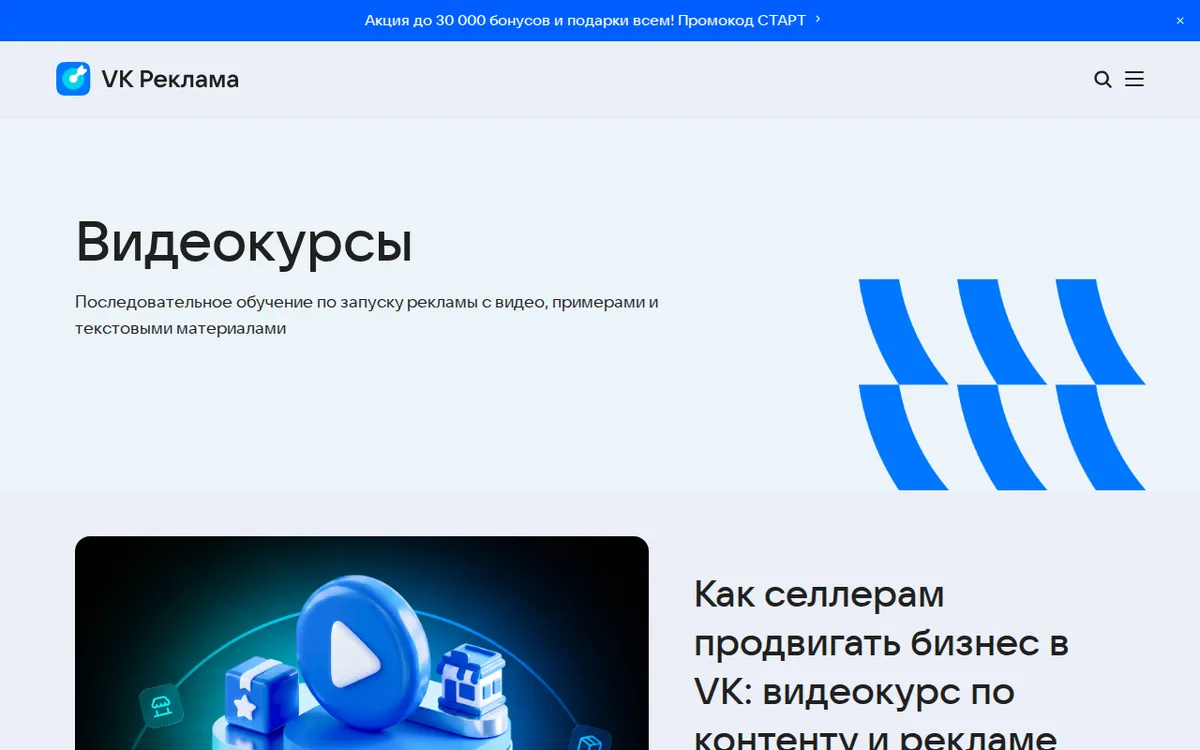The width and height of the screenshot is (1200, 750).
Task: Open the hamburger menu
Action: [x=1134, y=79]
